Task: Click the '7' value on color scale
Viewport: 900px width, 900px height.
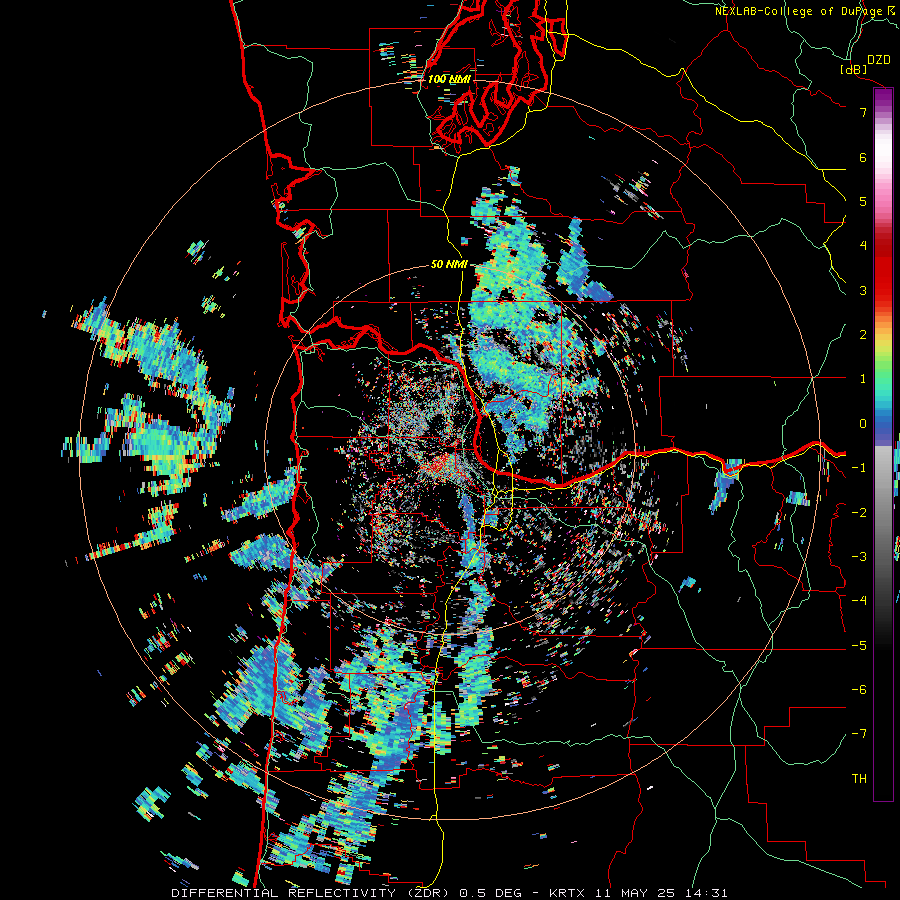Action: (x=863, y=112)
